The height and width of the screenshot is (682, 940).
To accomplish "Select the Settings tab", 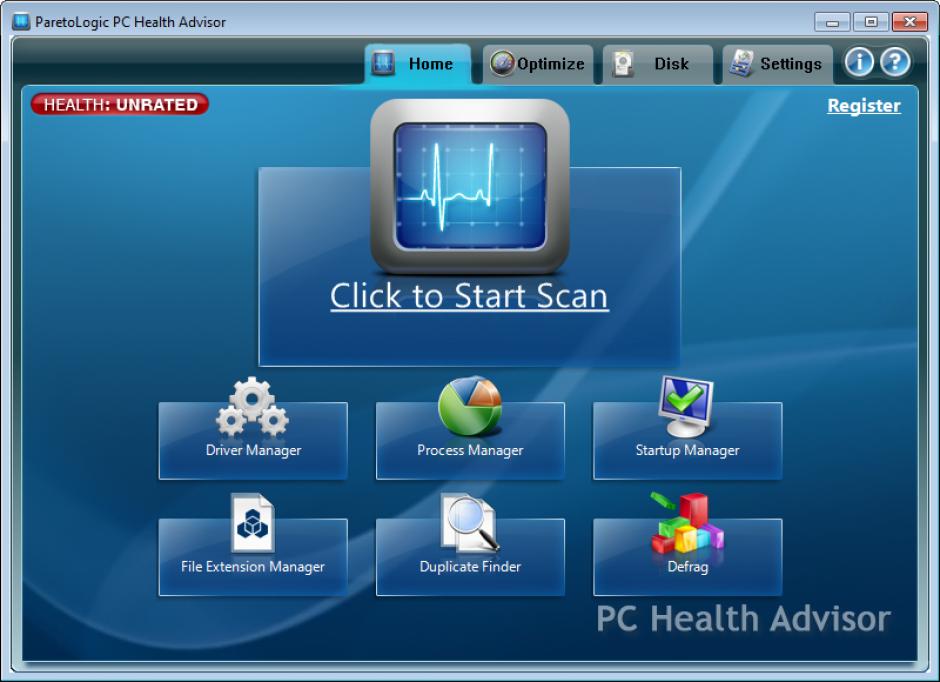I will click(777, 64).
